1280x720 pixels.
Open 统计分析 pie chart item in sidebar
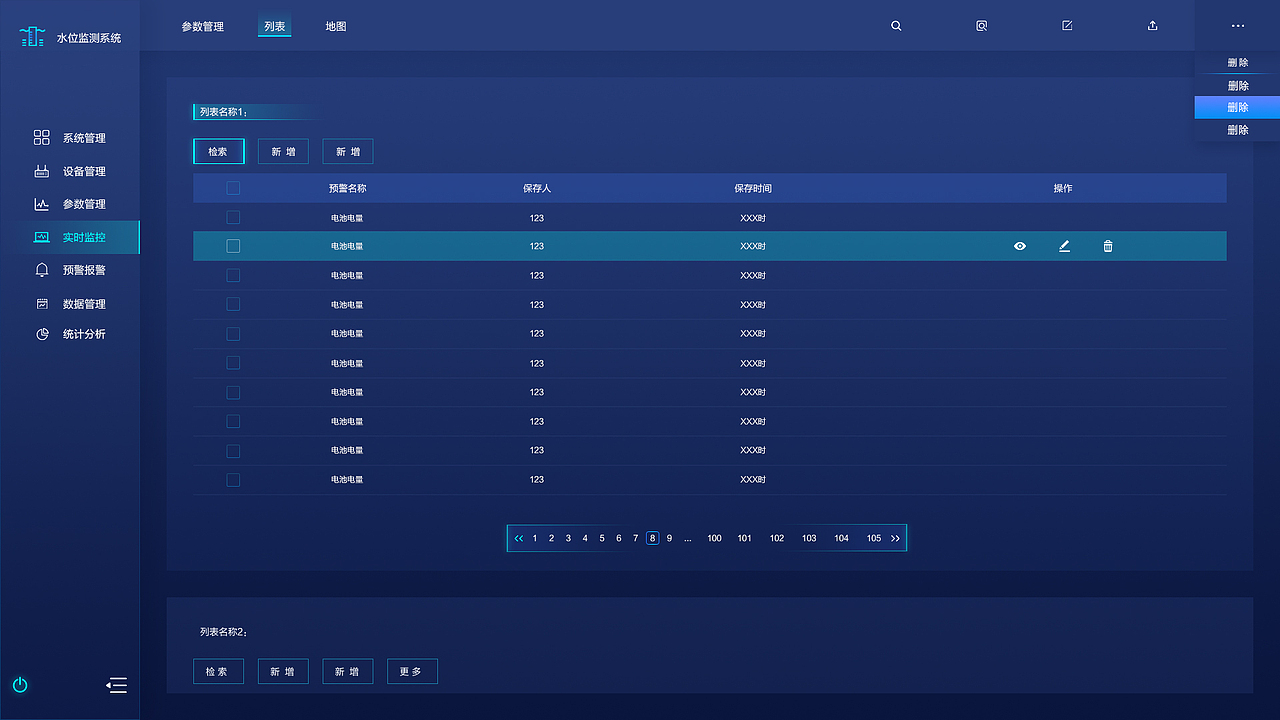[x=70, y=334]
